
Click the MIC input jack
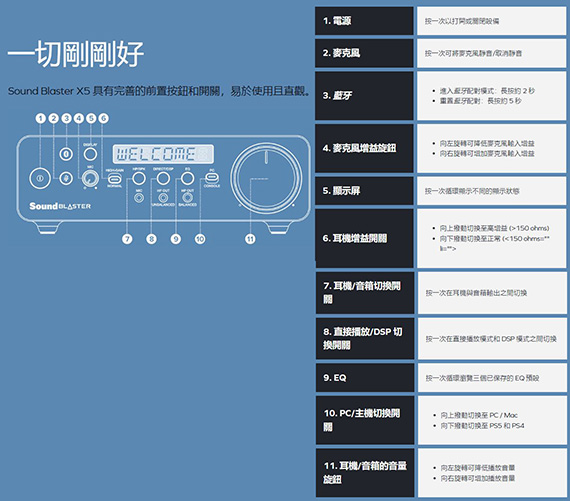click(139, 198)
